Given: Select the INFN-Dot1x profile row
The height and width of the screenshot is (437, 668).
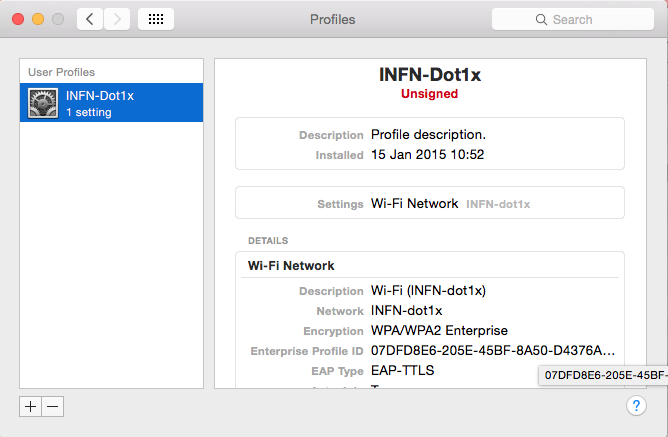Looking at the screenshot, I should [111, 103].
